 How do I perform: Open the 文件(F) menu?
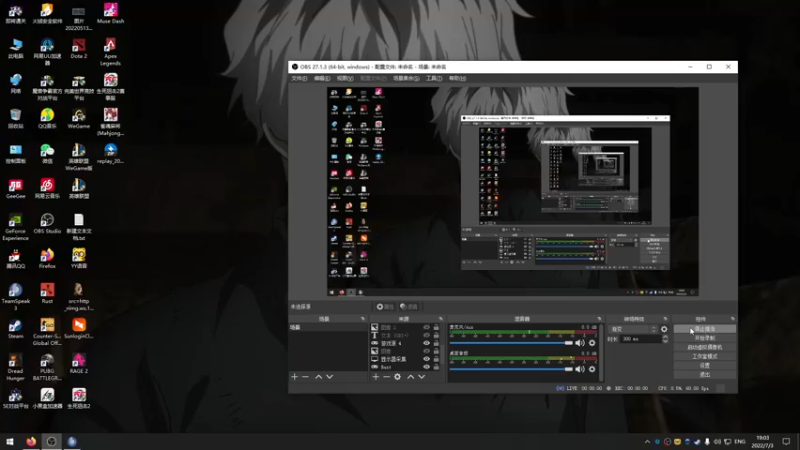pos(299,79)
